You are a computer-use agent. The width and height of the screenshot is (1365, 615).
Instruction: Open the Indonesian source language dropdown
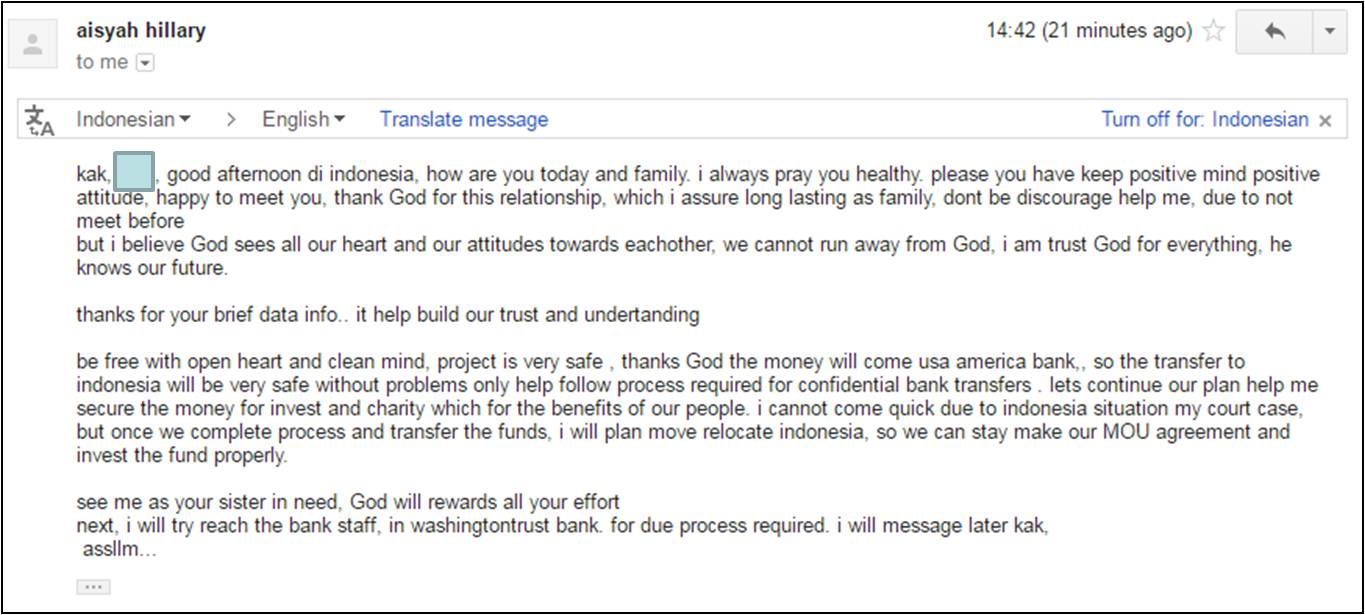[x=133, y=120]
